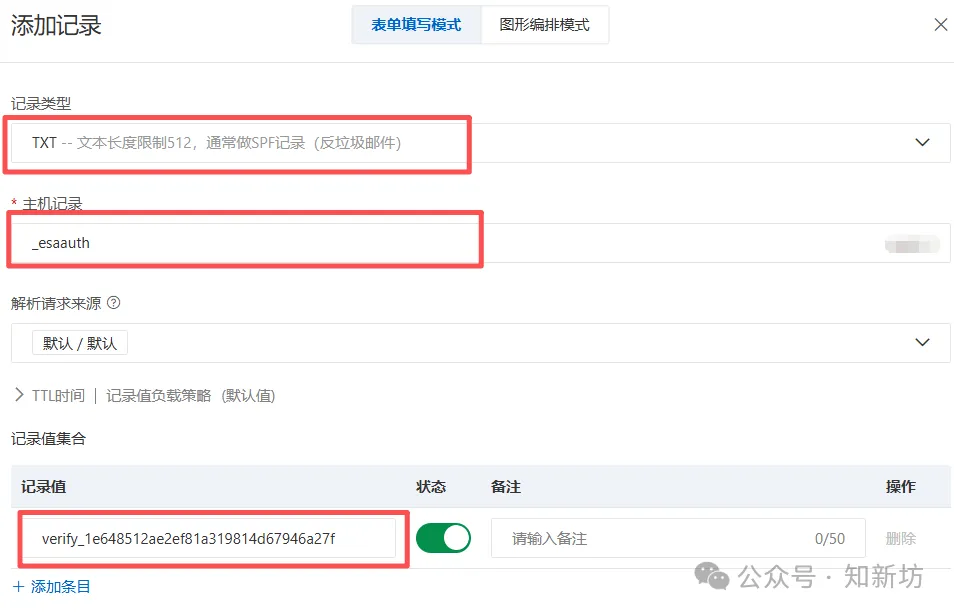Switch to the 表单填写模式 tab
954x615 pixels.
[x=416, y=25]
